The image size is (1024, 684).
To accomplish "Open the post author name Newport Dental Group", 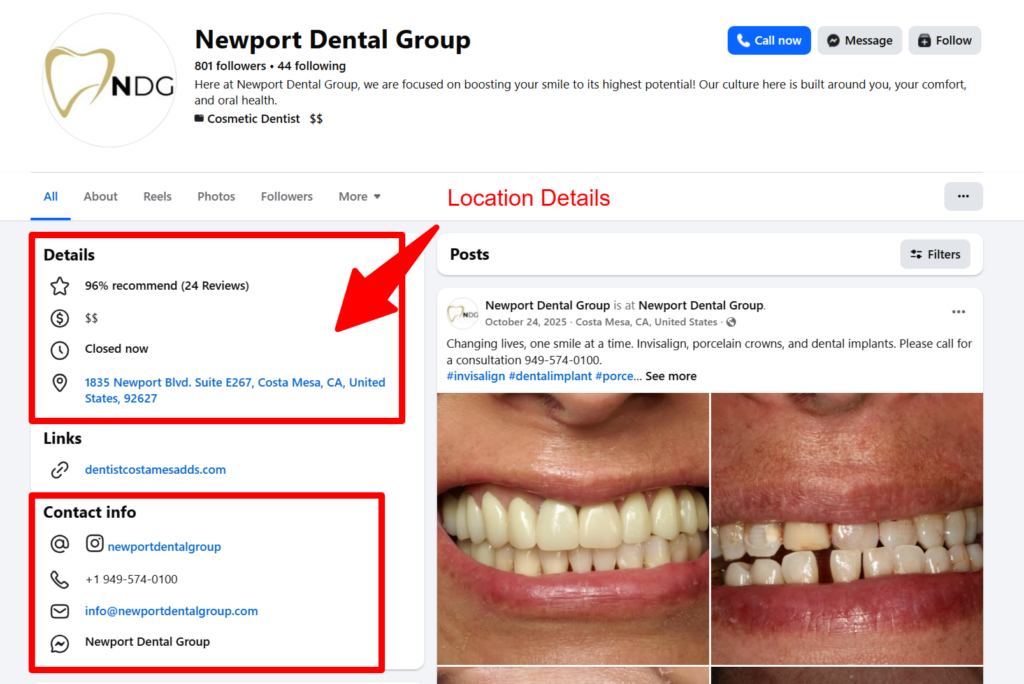I will (547, 305).
